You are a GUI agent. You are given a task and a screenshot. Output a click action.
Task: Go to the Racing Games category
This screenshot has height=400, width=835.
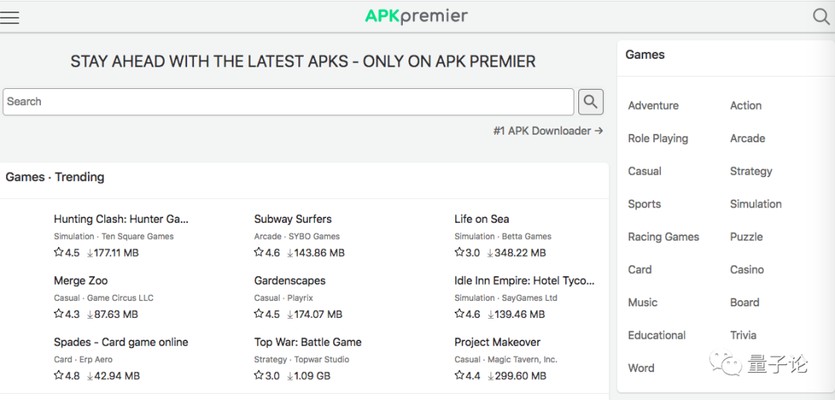(664, 237)
